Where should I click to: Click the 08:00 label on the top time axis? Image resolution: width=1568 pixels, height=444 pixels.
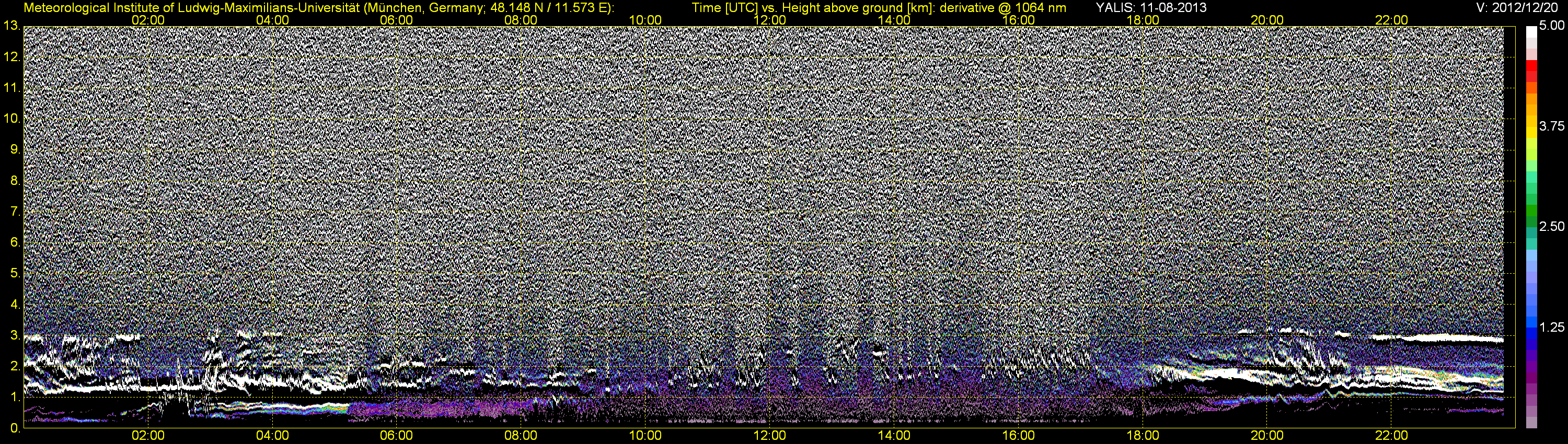[521, 20]
